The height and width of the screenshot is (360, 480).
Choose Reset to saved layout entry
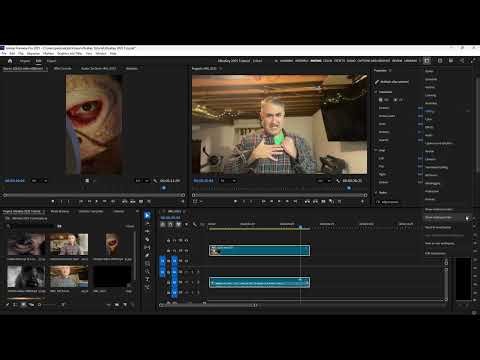pos(438,227)
